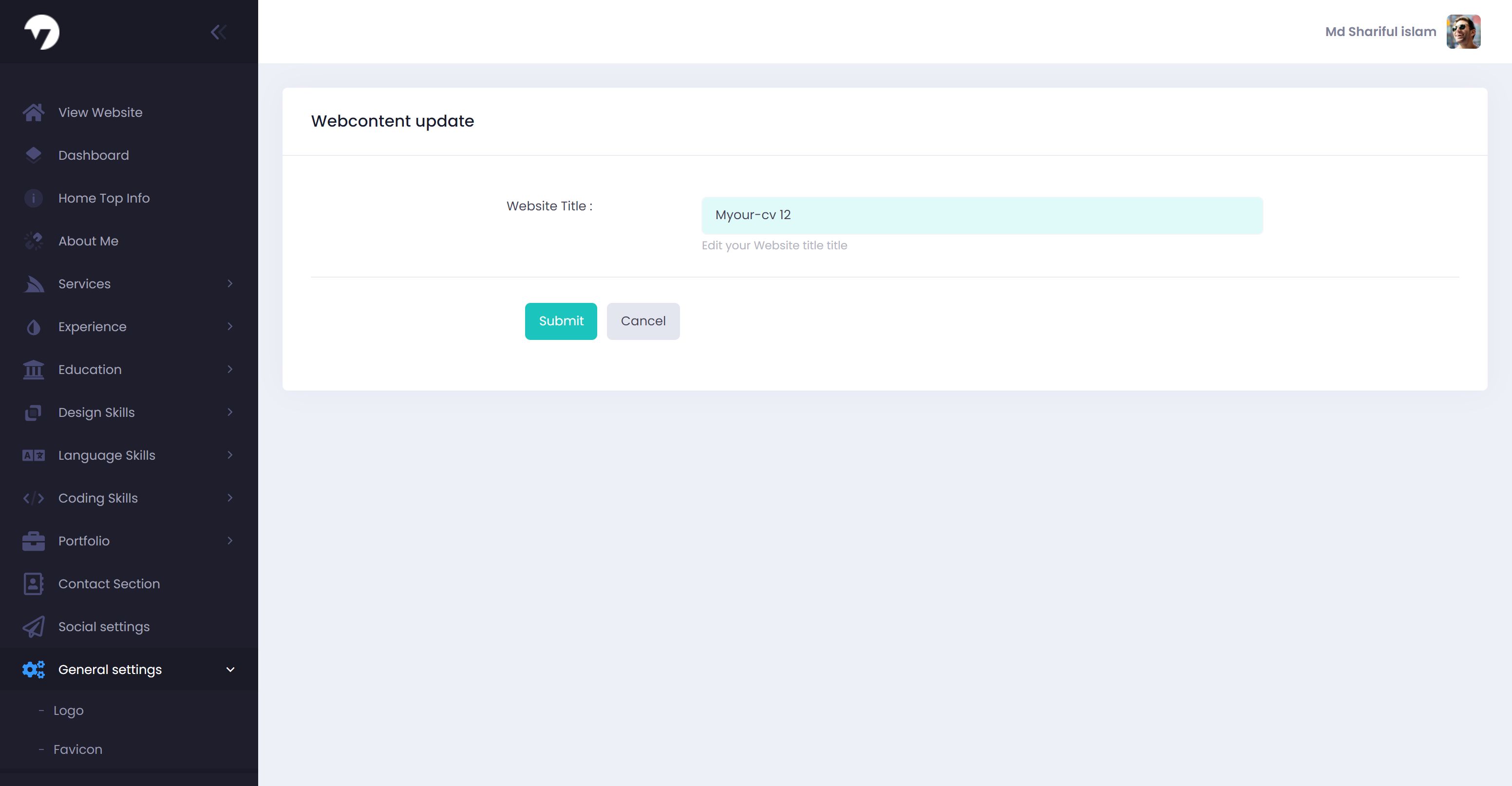The image size is (1512, 786).
Task: Expand the Experience submenu chevron
Action: pyautogui.click(x=230, y=327)
